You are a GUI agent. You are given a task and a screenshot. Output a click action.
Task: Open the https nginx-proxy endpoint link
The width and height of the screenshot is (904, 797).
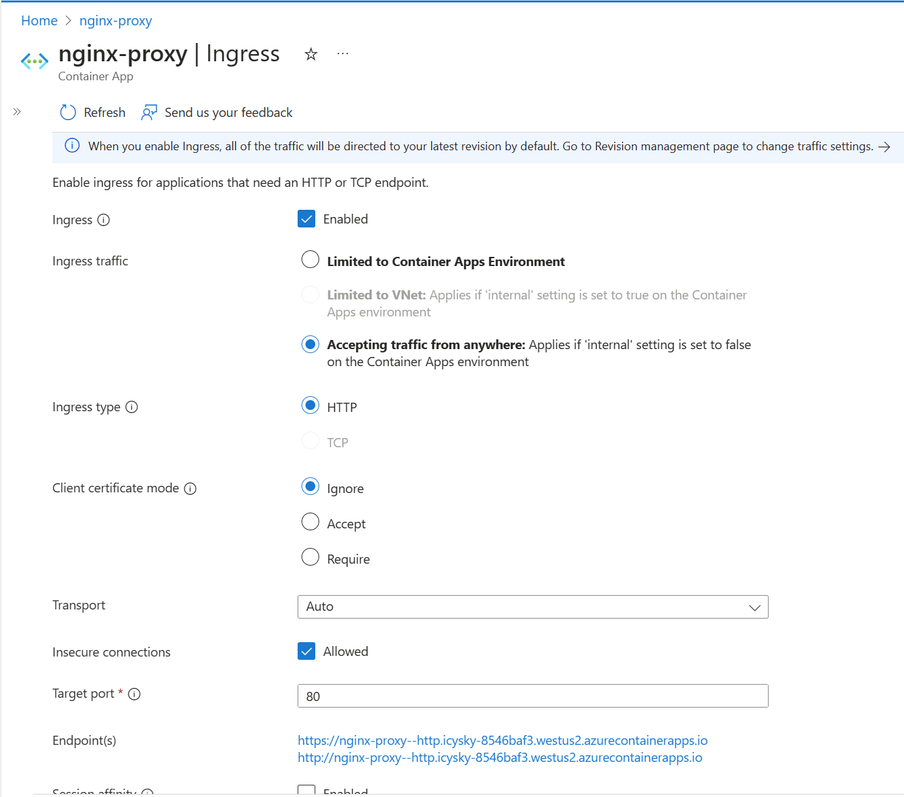(x=502, y=740)
